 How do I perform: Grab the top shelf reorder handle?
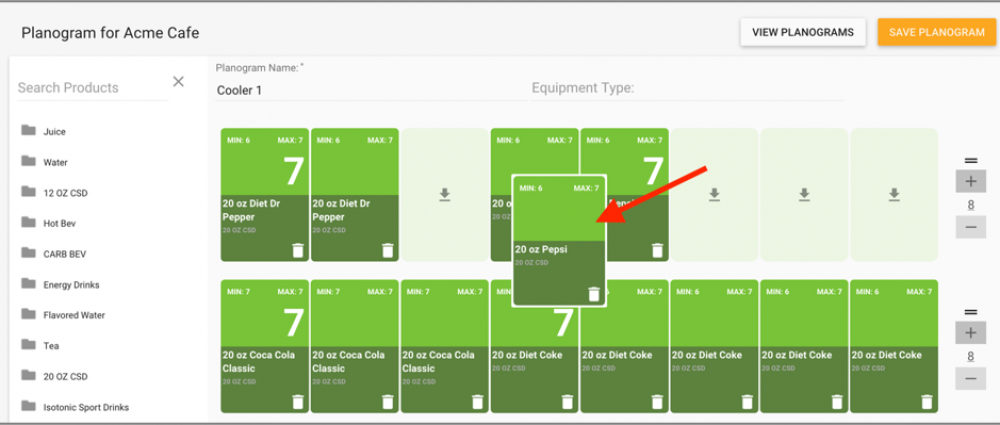[971, 160]
